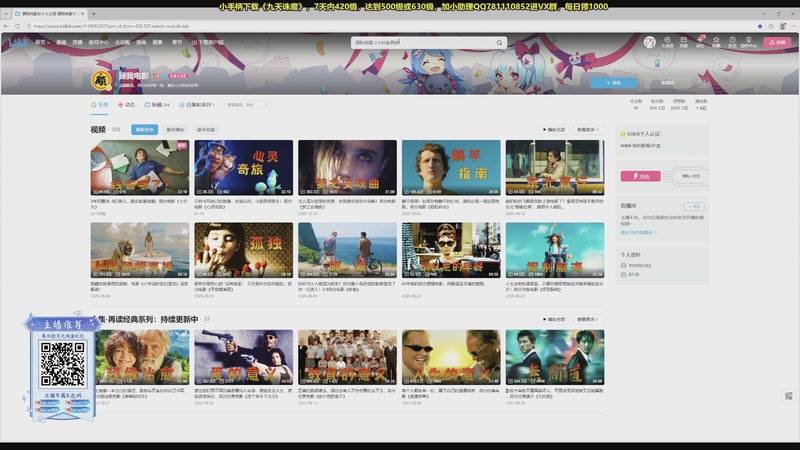This screenshot has width=800, height=450.
Task: Switch to the 投稿 tab
Action: pyautogui.click(x=156, y=104)
